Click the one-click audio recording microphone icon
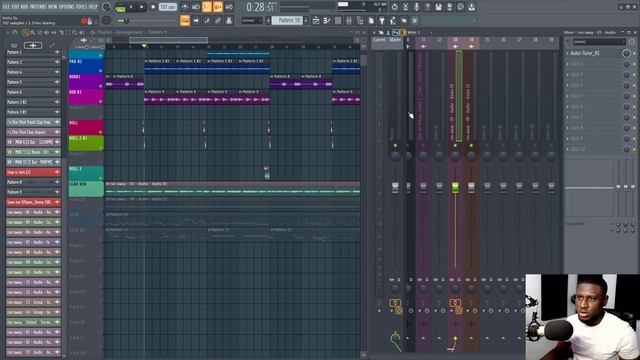 pos(416,7)
